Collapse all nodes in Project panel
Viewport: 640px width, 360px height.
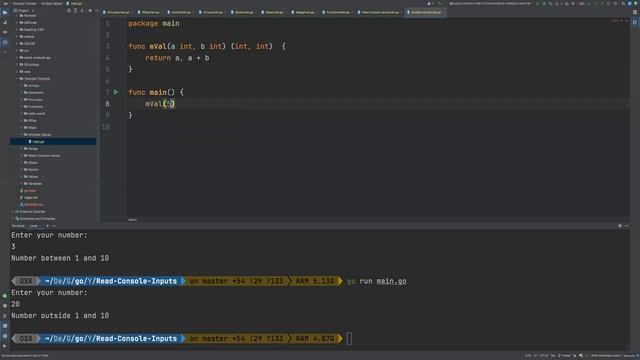click(82, 11)
